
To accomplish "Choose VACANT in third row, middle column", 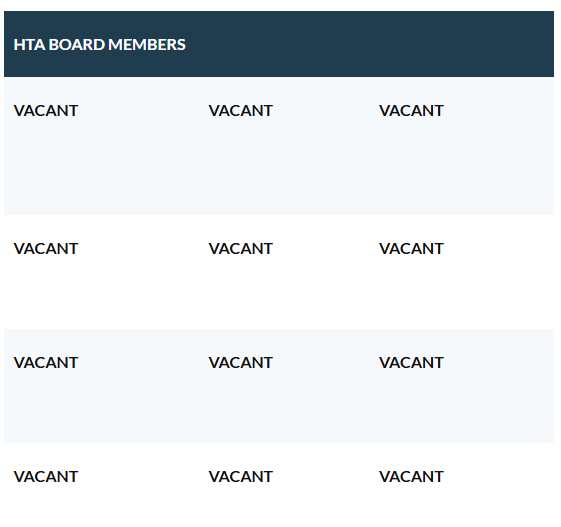I will click(241, 362).
